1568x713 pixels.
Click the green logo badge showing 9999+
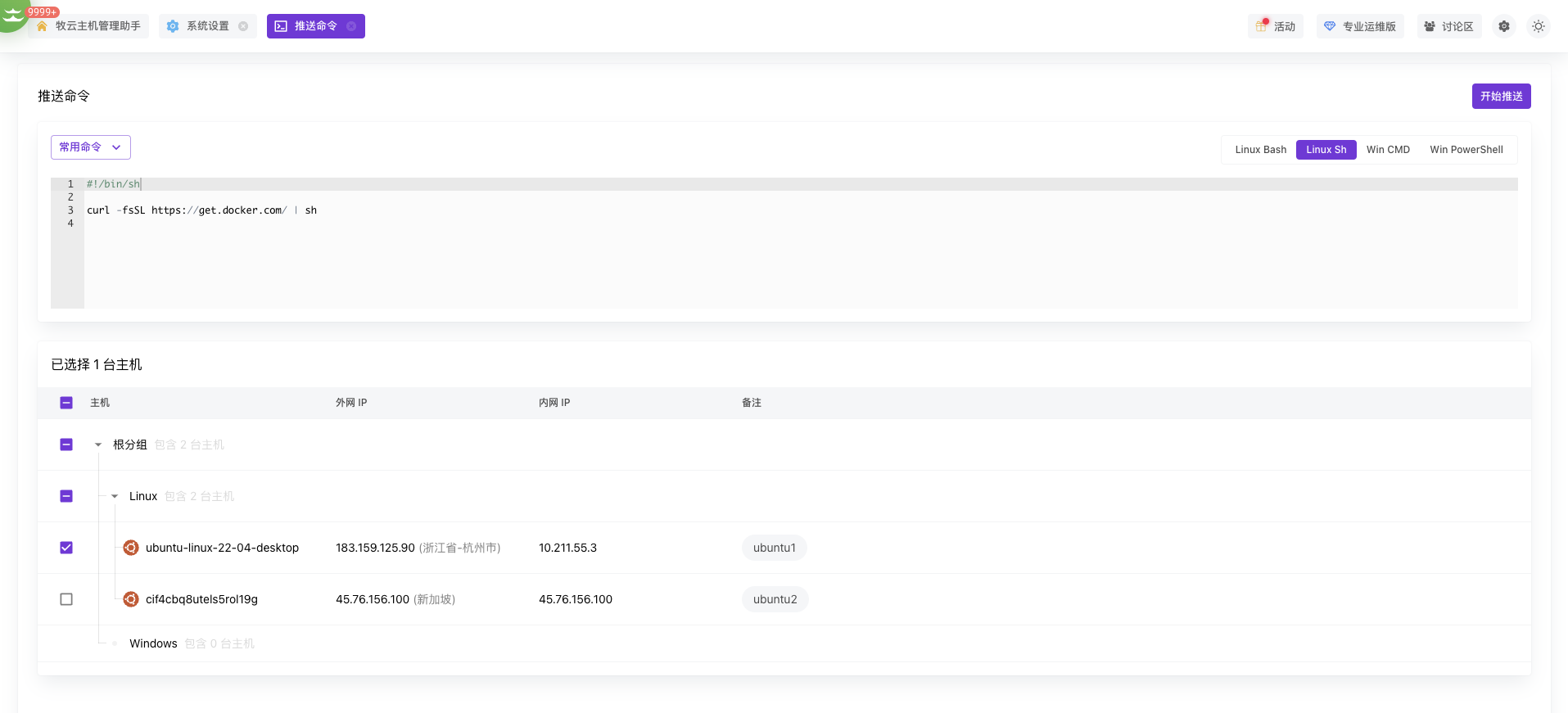pyautogui.click(x=15, y=15)
